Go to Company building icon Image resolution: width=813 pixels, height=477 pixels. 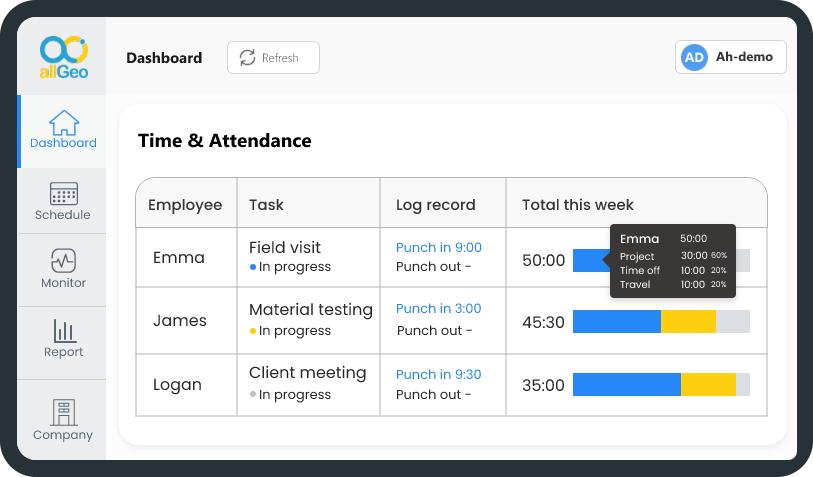tap(64, 412)
